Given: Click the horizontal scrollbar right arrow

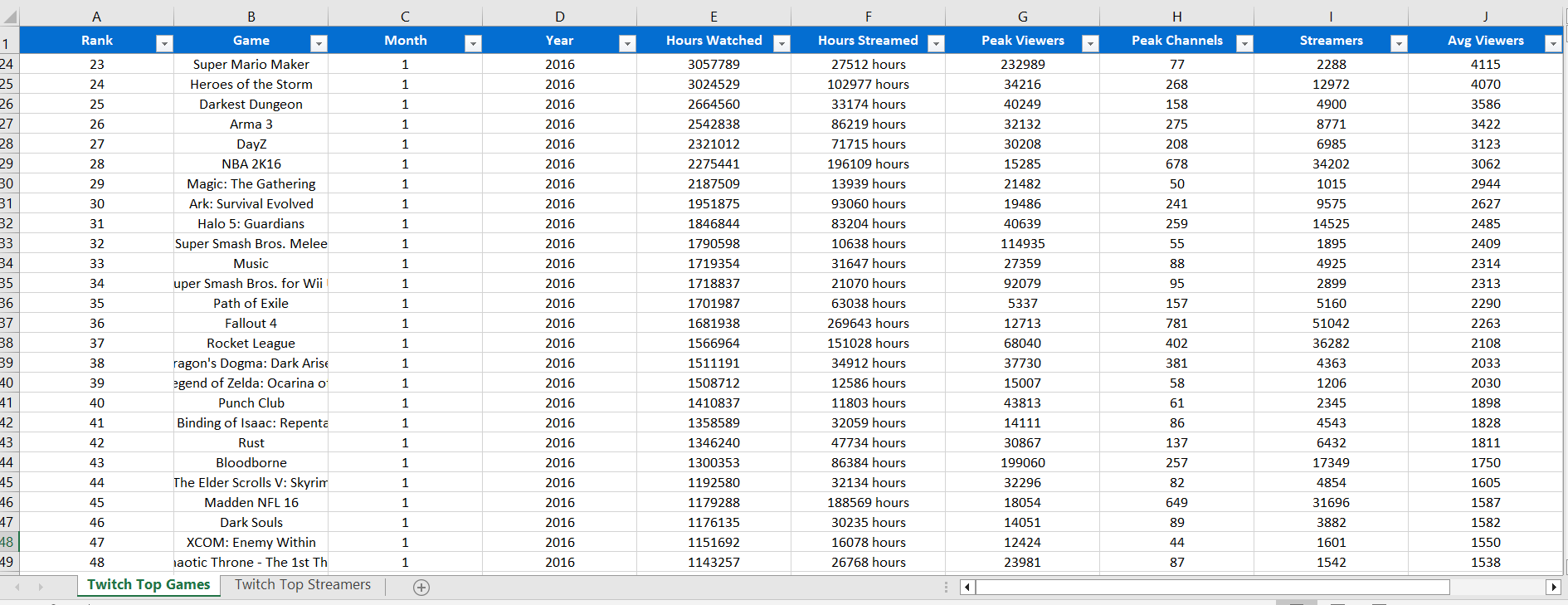Looking at the screenshot, I should pos(1554,588).
